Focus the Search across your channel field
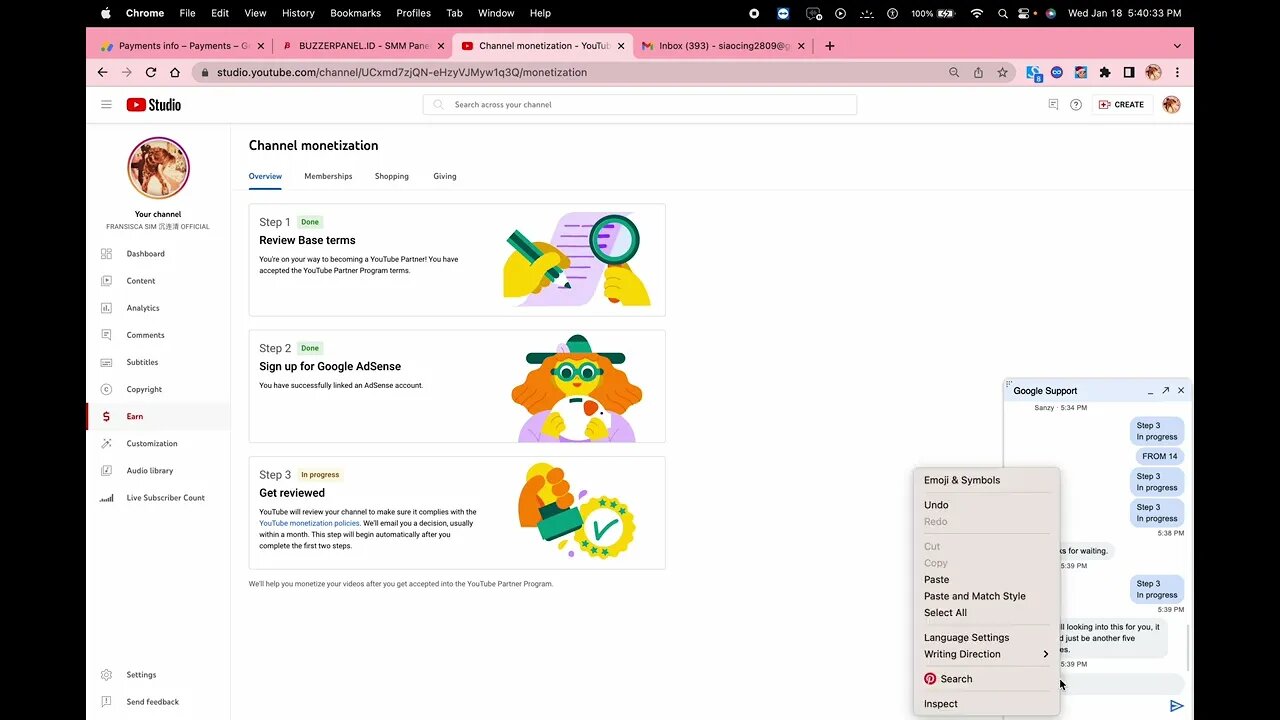 point(640,104)
